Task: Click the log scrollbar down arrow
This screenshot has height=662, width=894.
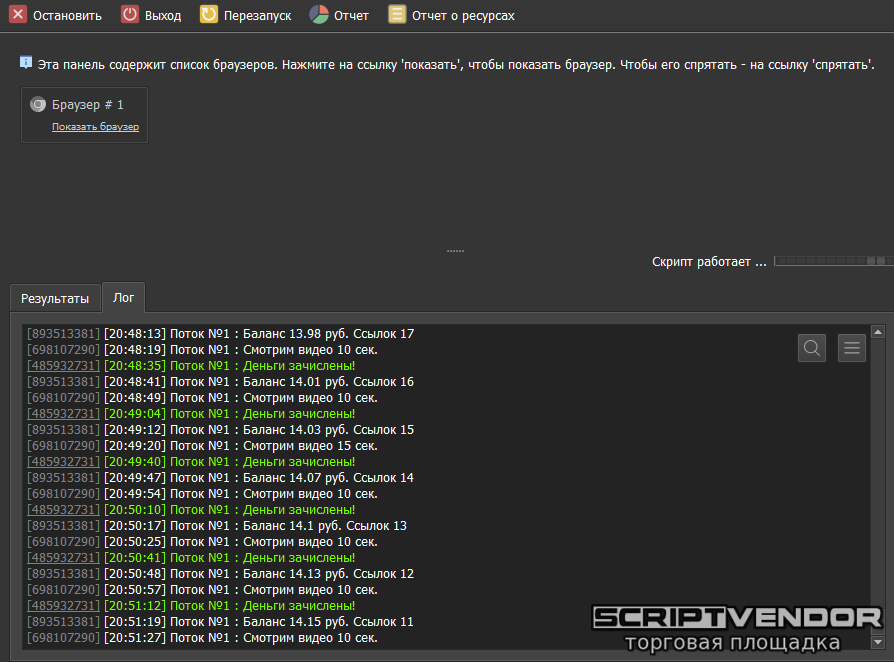Action: tap(878, 642)
